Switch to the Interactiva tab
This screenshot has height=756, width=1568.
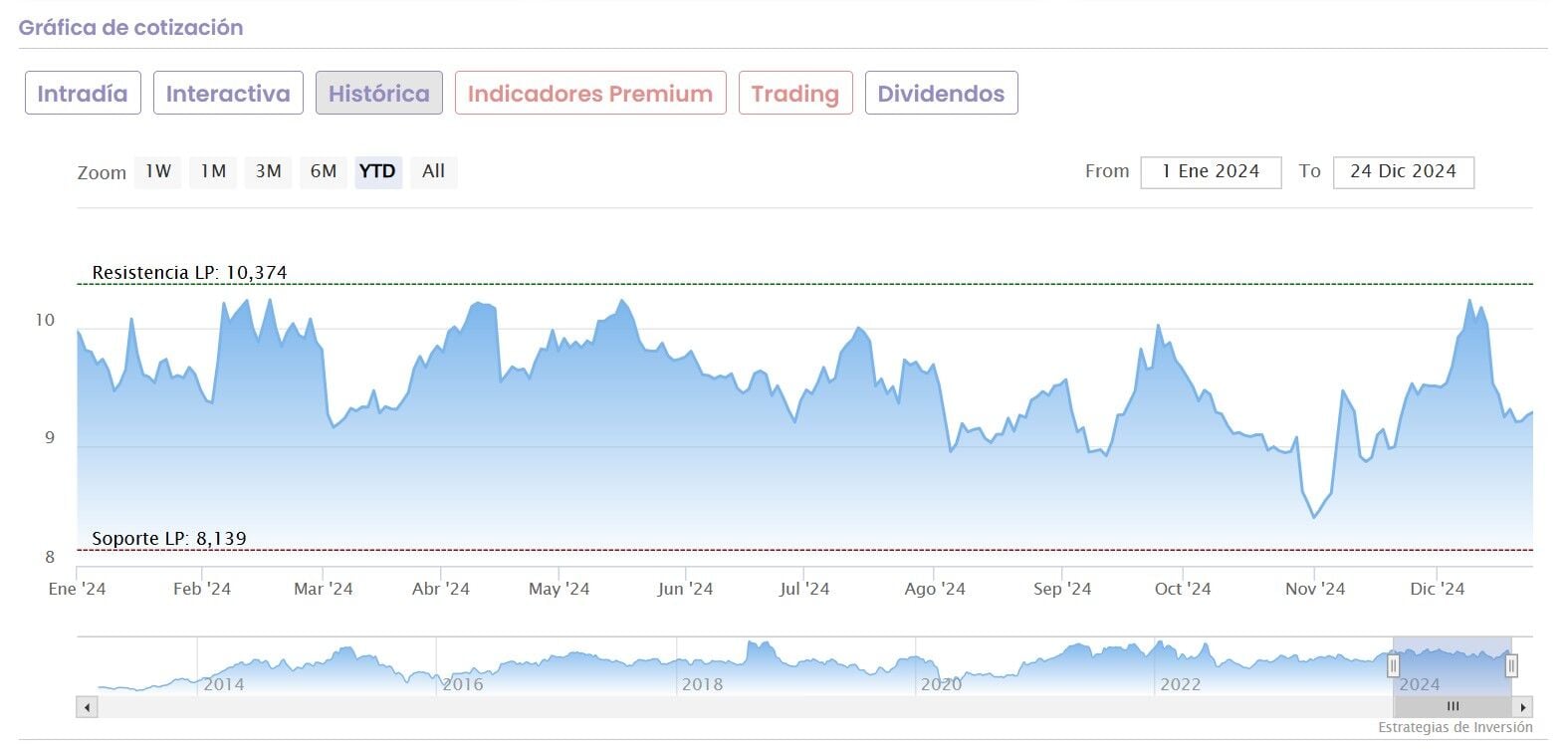coord(228,94)
